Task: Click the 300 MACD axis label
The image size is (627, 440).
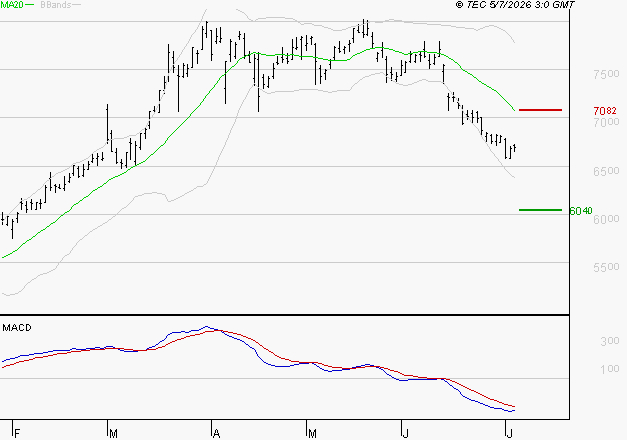Action: [x=610, y=341]
